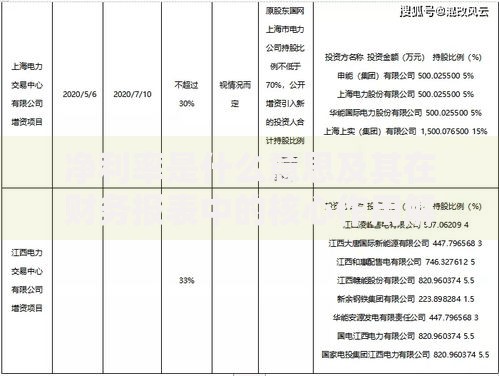Click the 江西赣能股份有限公司 820.960374 row
Image resolution: width=499 pixels, height=376 pixels.
pyautogui.click(x=406, y=280)
